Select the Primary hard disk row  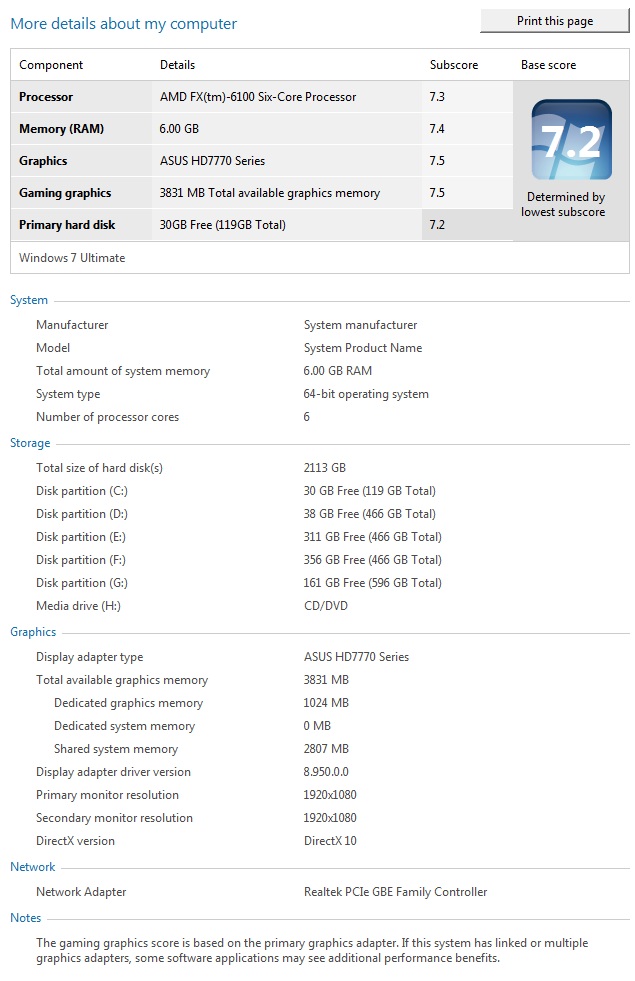[262, 225]
